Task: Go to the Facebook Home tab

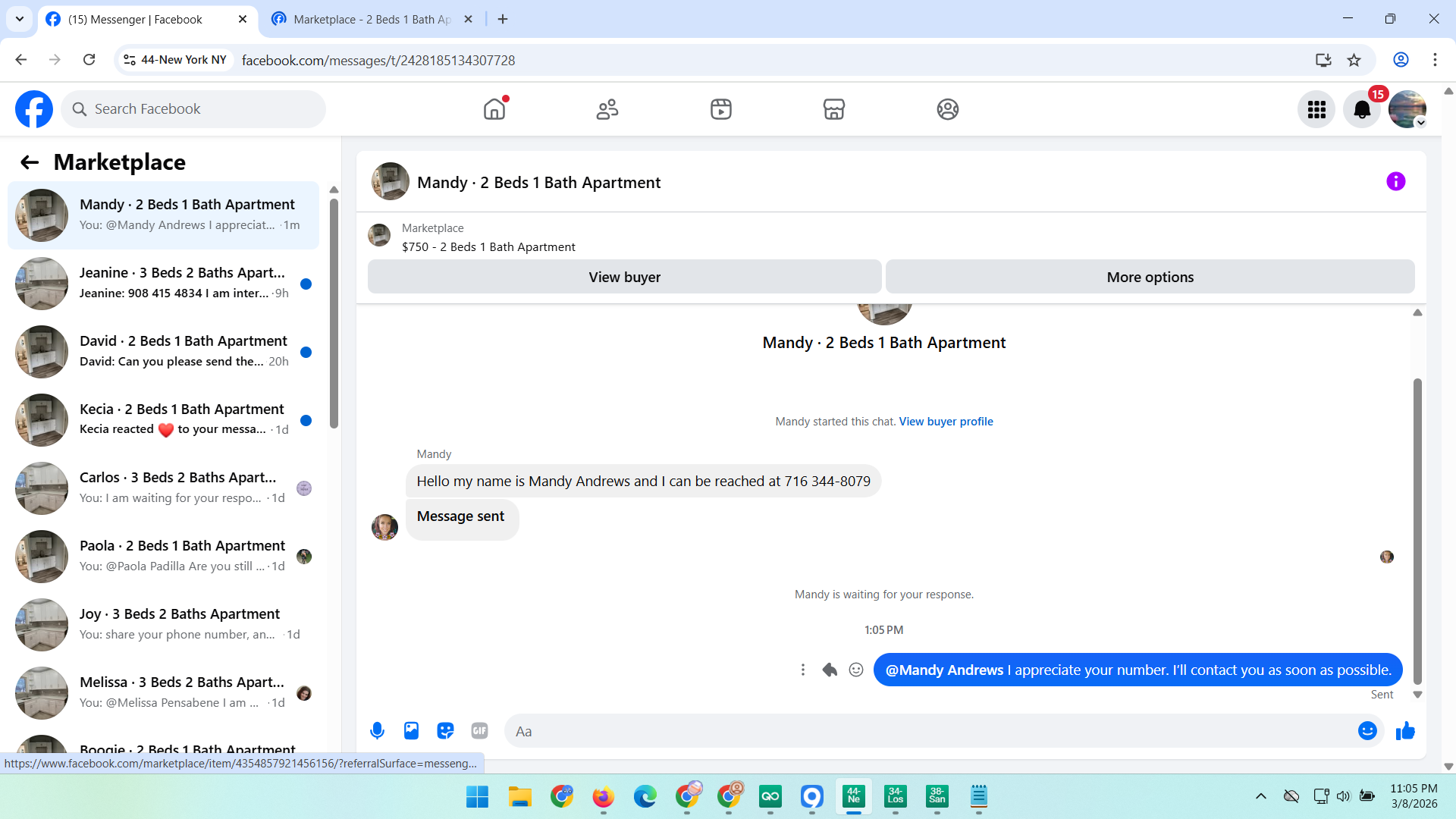Action: [x=494, y=110]
